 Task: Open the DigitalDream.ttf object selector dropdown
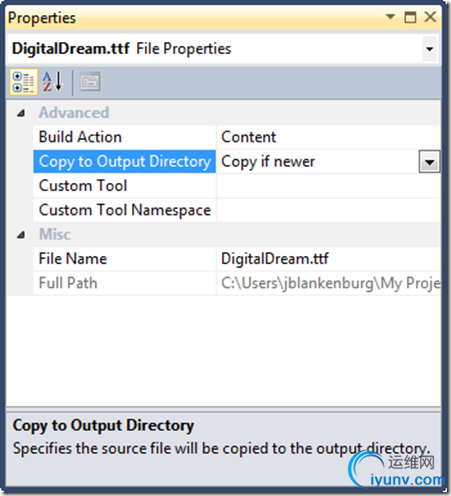tap(429, 49)
